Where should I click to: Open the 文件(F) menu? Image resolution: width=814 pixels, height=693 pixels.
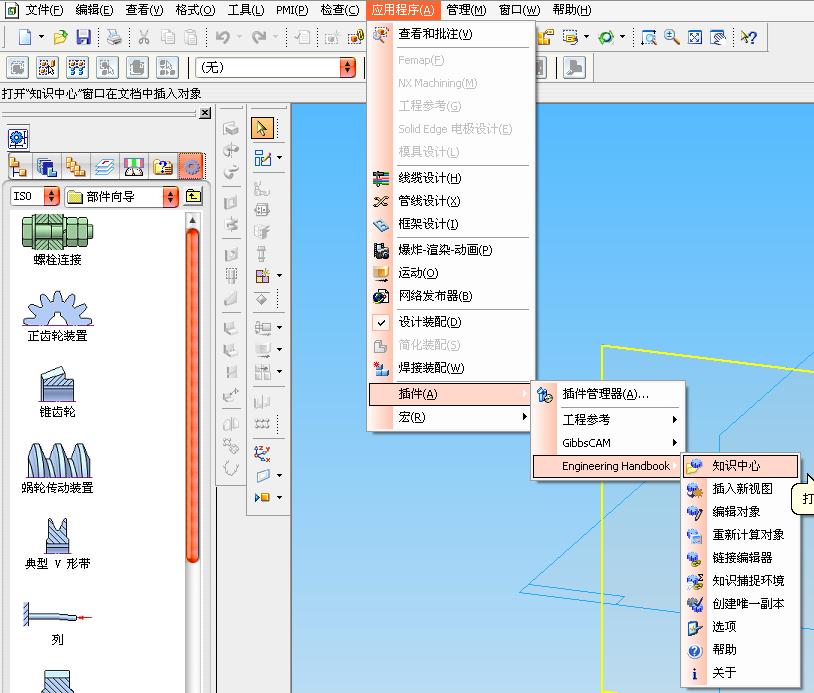coord(44,10)
